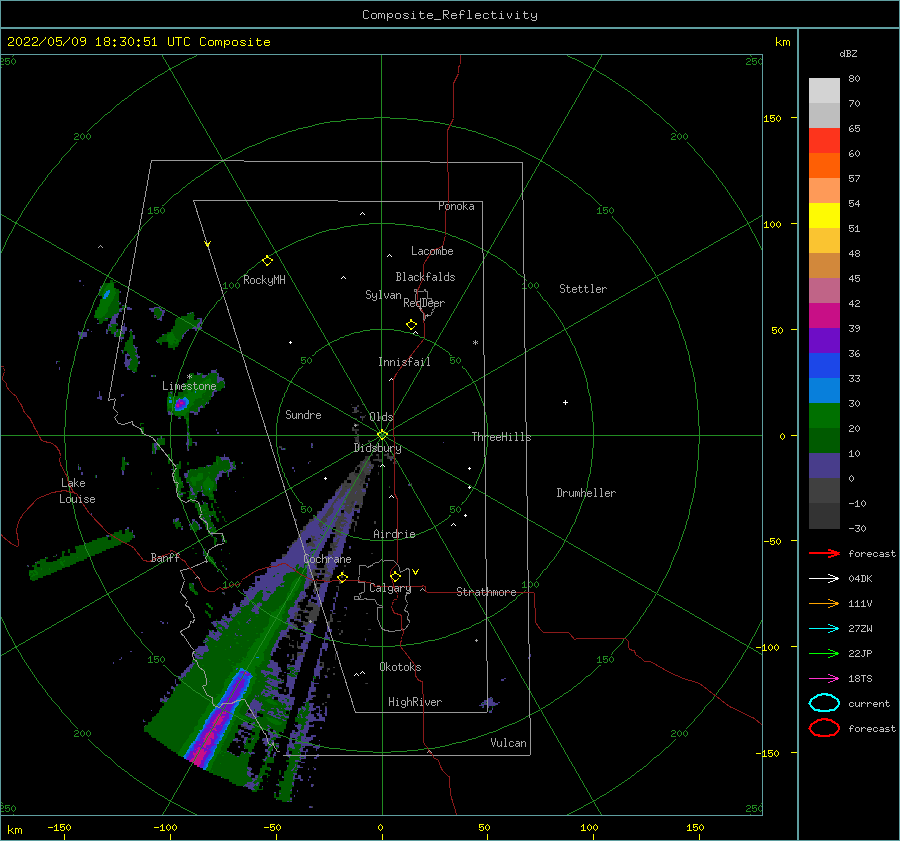Click the RedDeer city label
This screenshot has width=900, height=841.
(x=424, y=303)
